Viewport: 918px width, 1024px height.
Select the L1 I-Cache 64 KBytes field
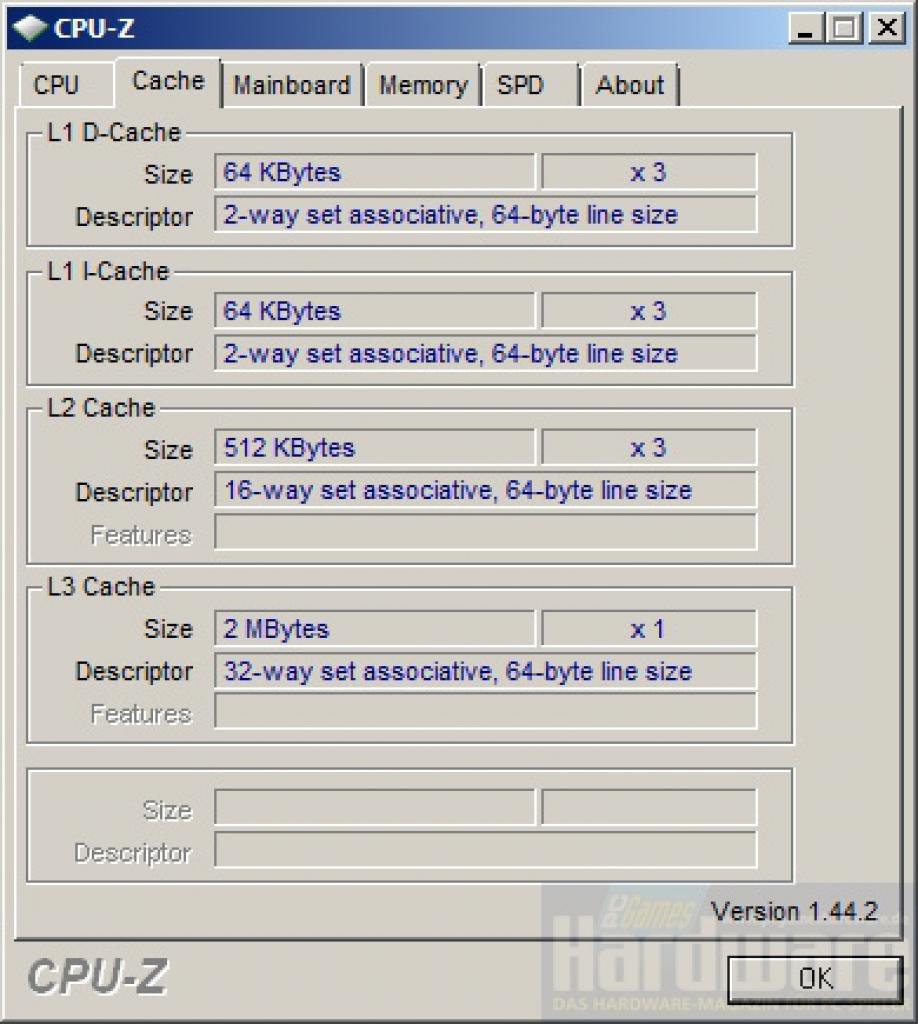point(374,311)
